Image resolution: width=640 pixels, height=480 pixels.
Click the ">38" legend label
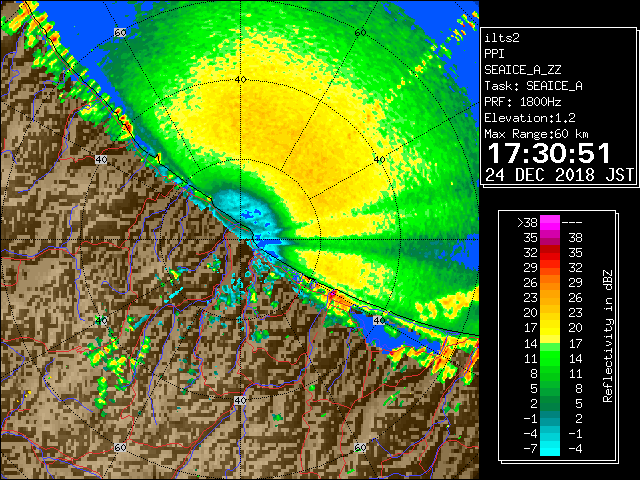pos(527,223)
